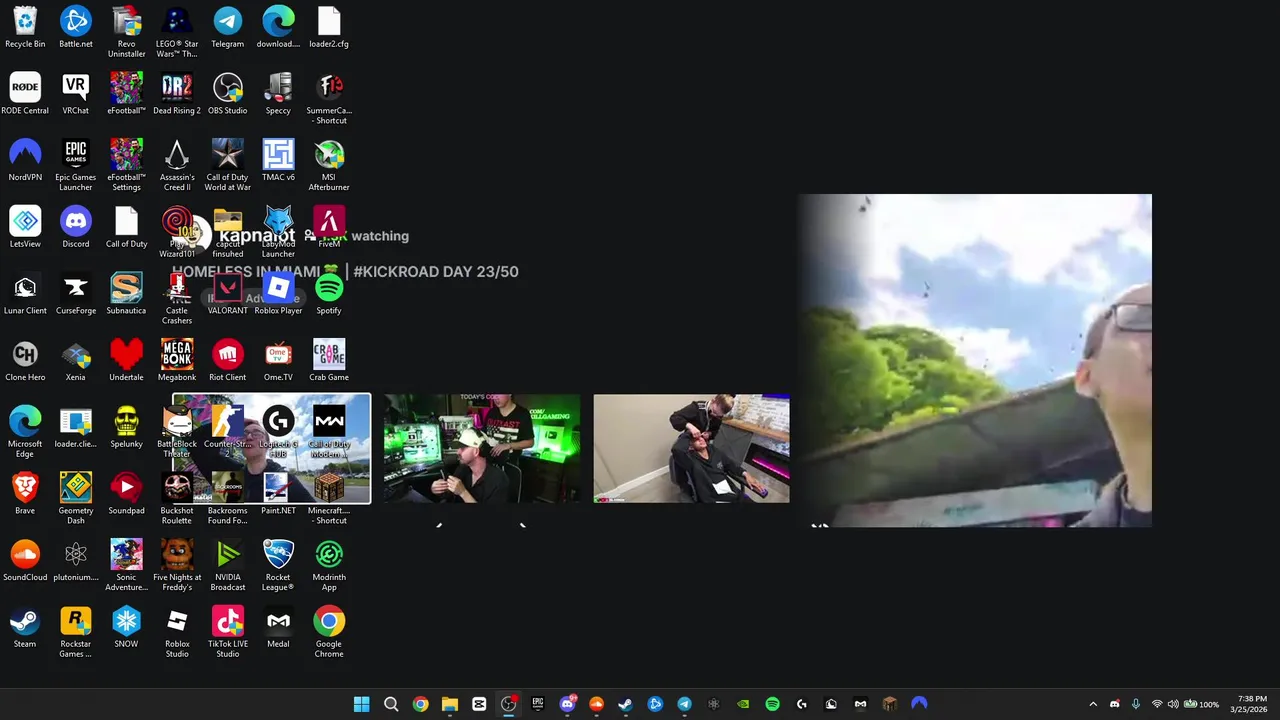
Task: Open Google Chrome desktop shortcut
Action: 329,633
